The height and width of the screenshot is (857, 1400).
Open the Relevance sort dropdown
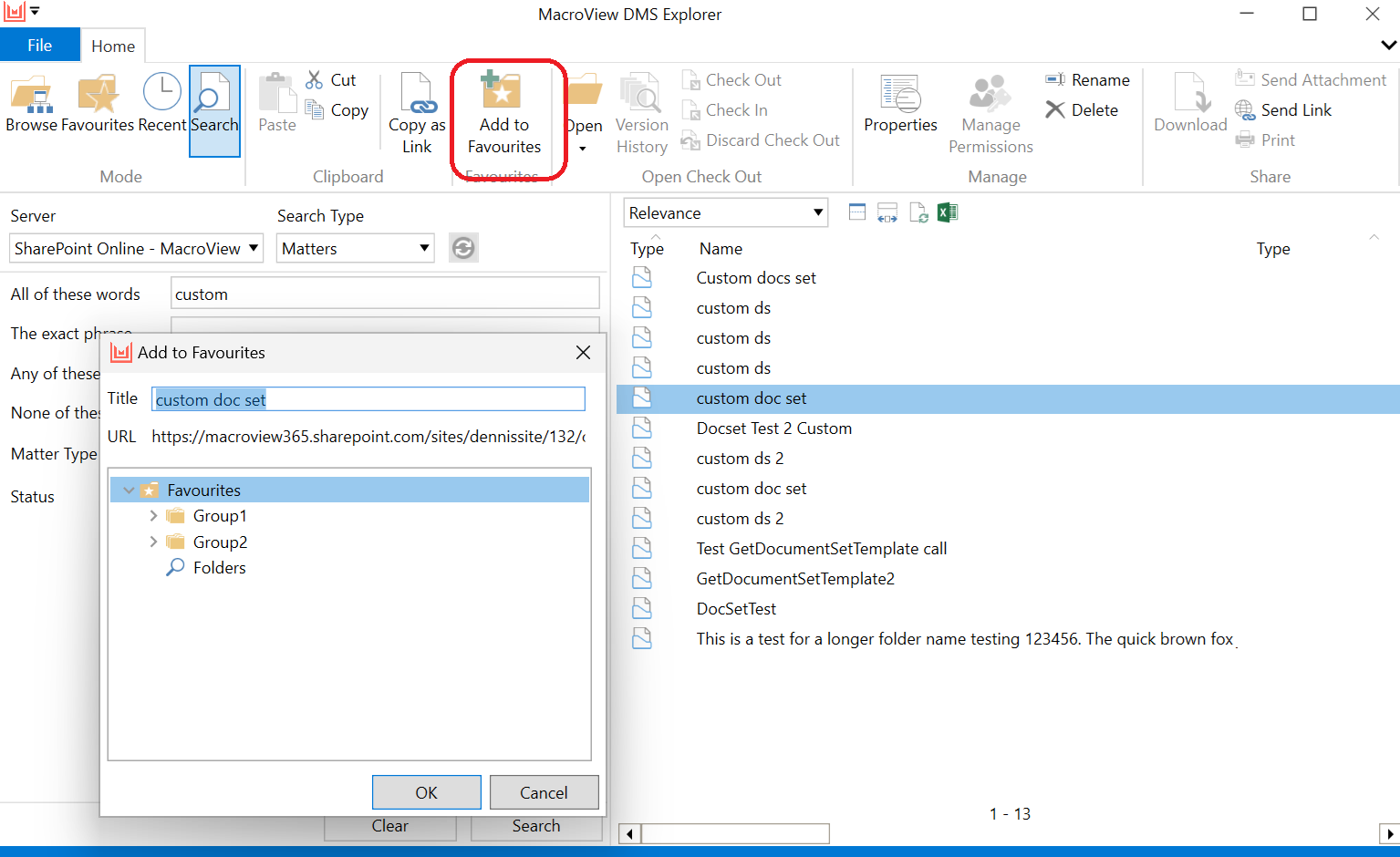click(x=726, y=212)
